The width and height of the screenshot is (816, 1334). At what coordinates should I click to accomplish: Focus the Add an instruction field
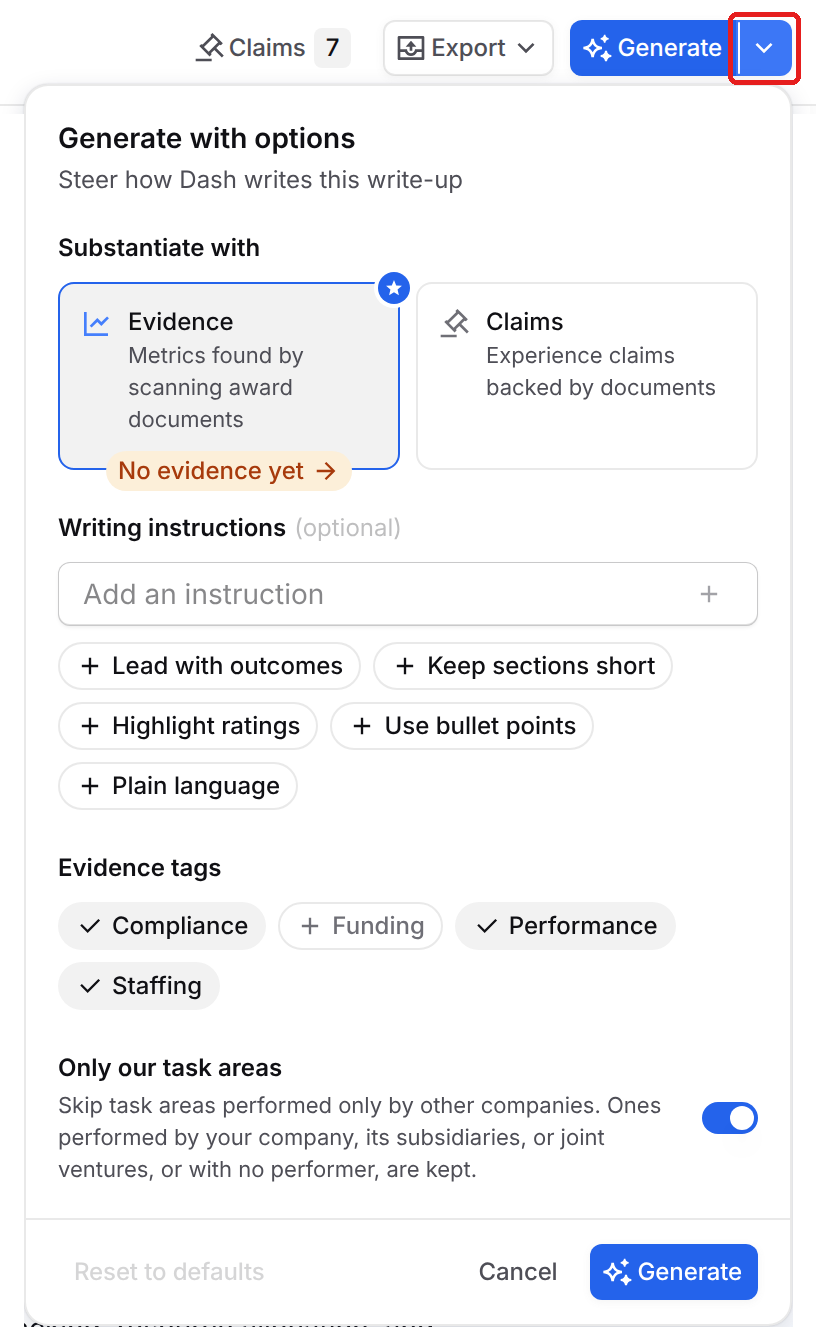pyautogui.click(x=408, y=594)
